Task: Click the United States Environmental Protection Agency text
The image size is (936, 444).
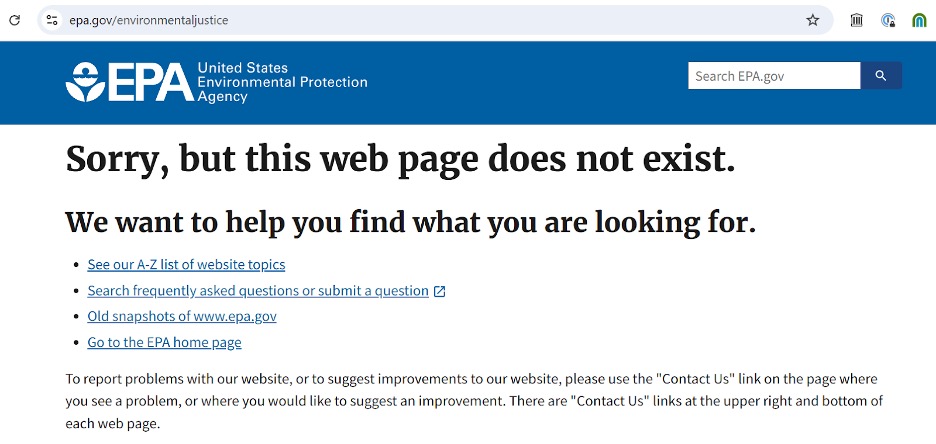Action: click(282, 82)
